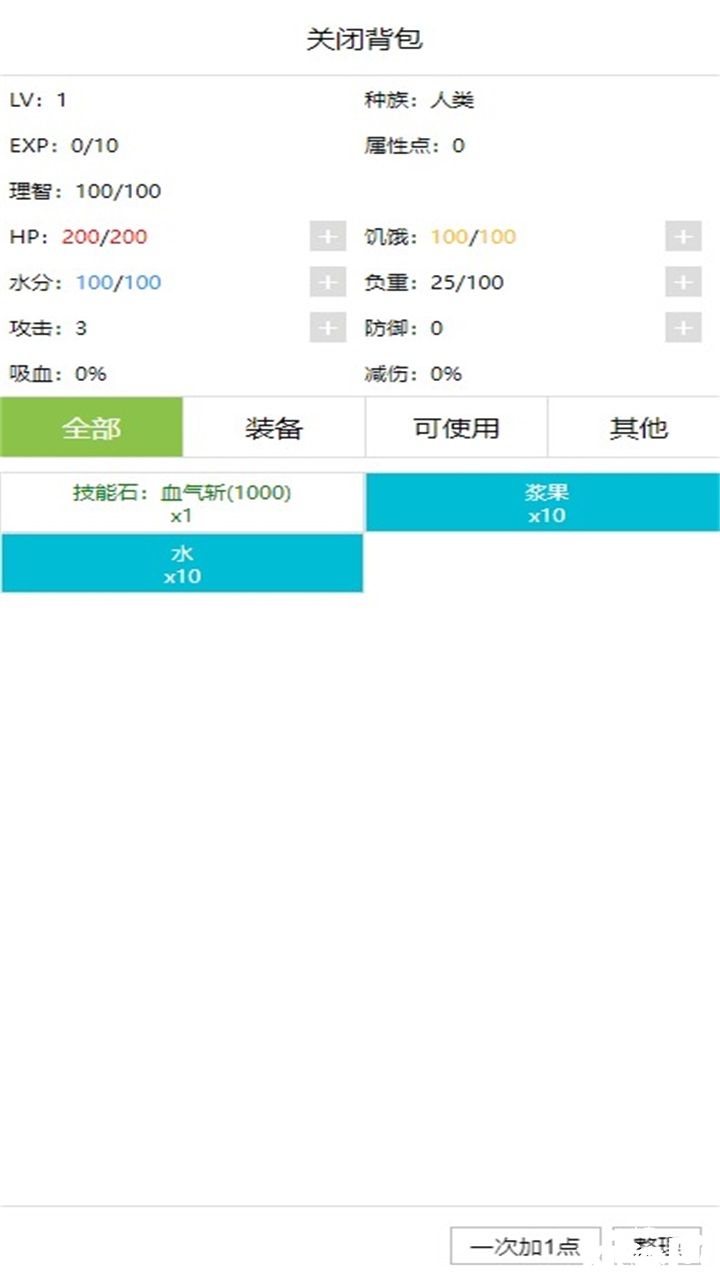The height and width of the screenshot is (1280, 720).
Task: Show the 可使用 items tab
Action: [x=456, y=428]
